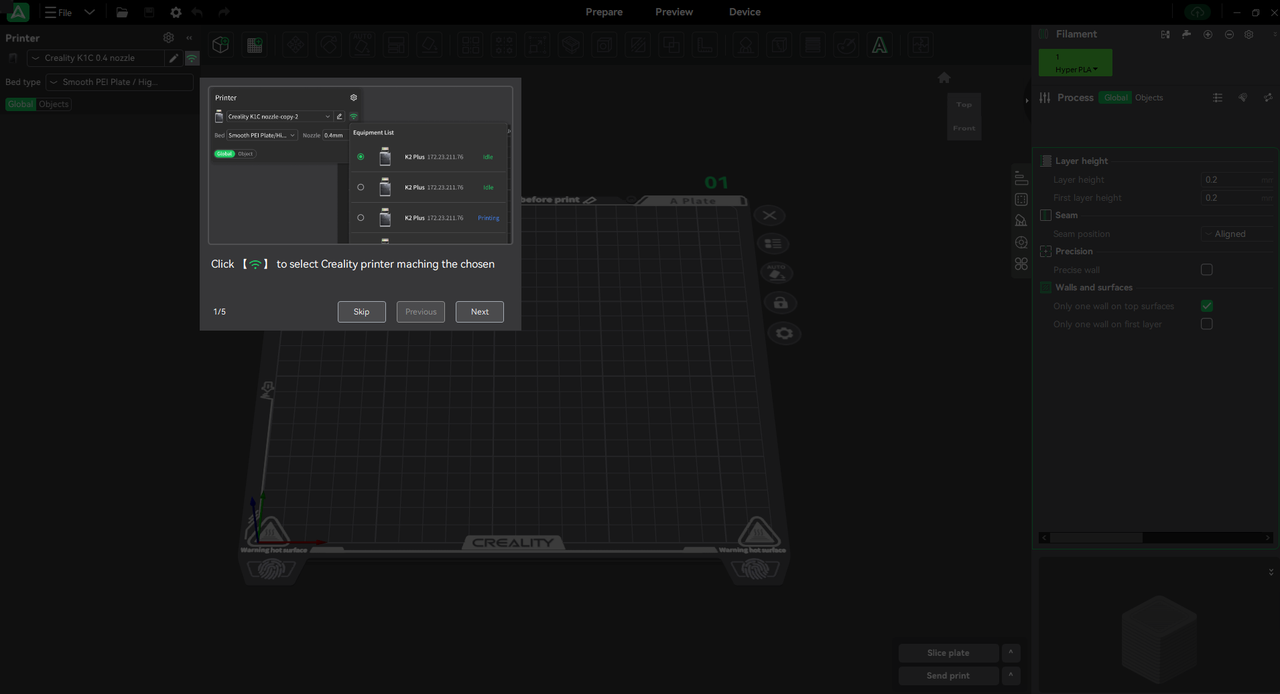1280x694 pixels.
Task: Switch to the Preview tab
Action: [674, 12]
